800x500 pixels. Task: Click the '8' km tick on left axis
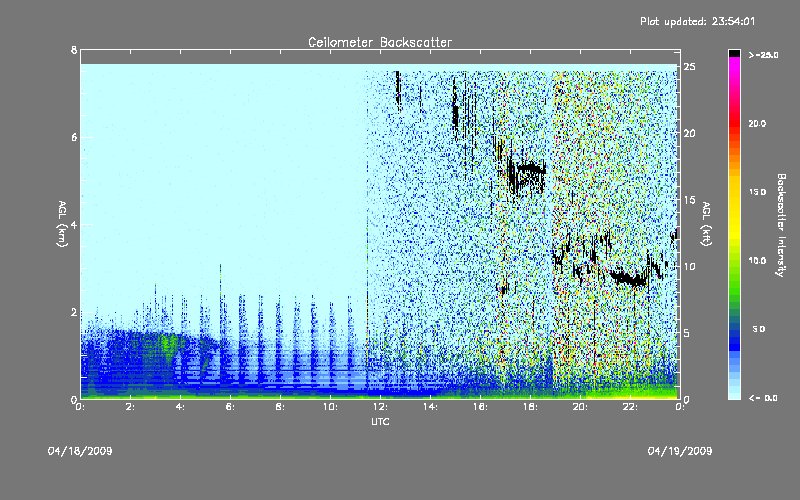tap(74, 50)
